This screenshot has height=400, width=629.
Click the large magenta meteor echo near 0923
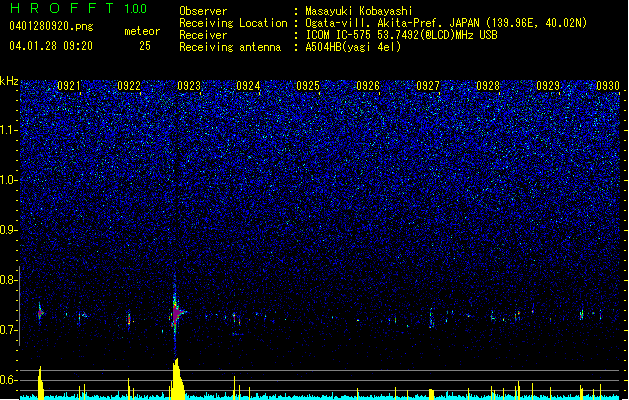click(x=177, y=313)
